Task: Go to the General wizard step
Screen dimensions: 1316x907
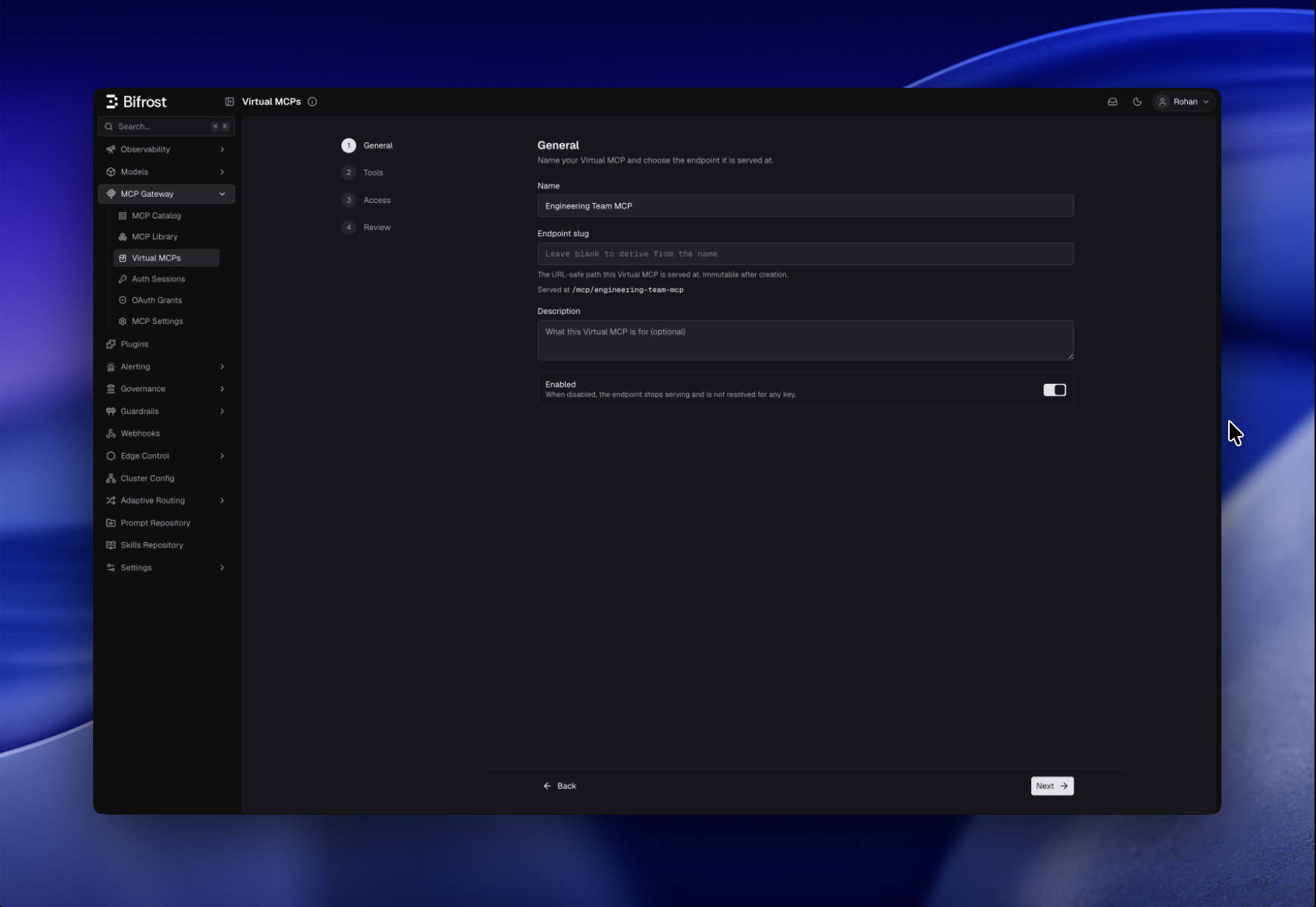Action: 367,145
